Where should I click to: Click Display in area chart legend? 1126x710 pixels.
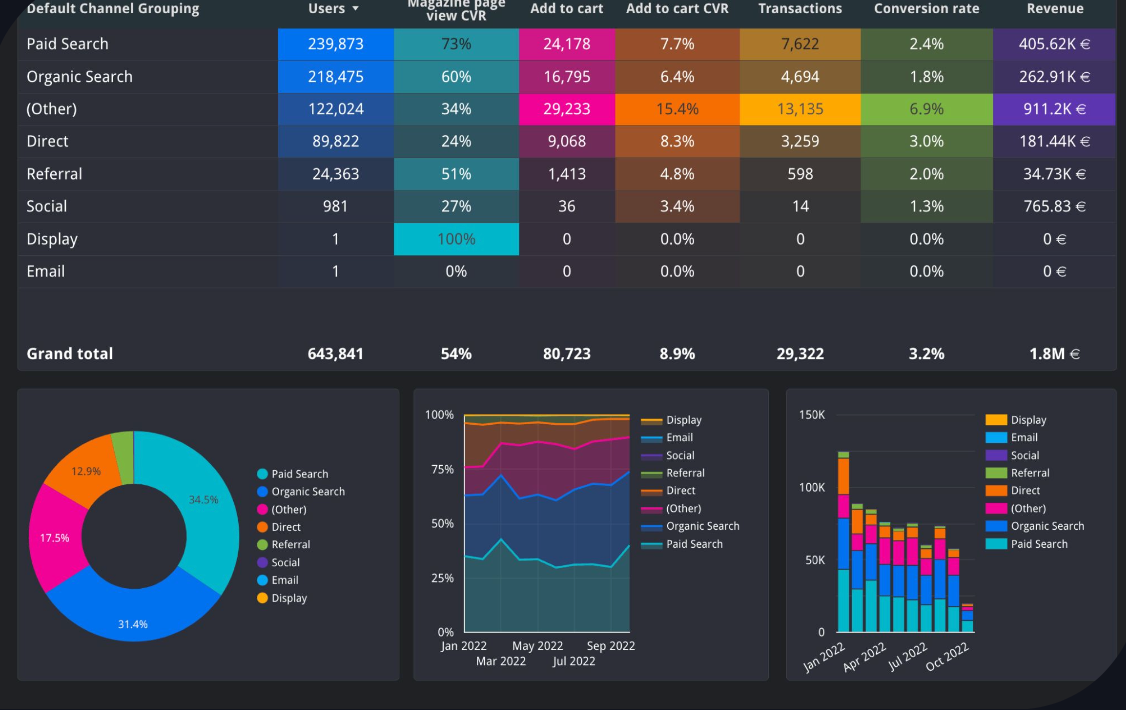click(x=671, y=420)
